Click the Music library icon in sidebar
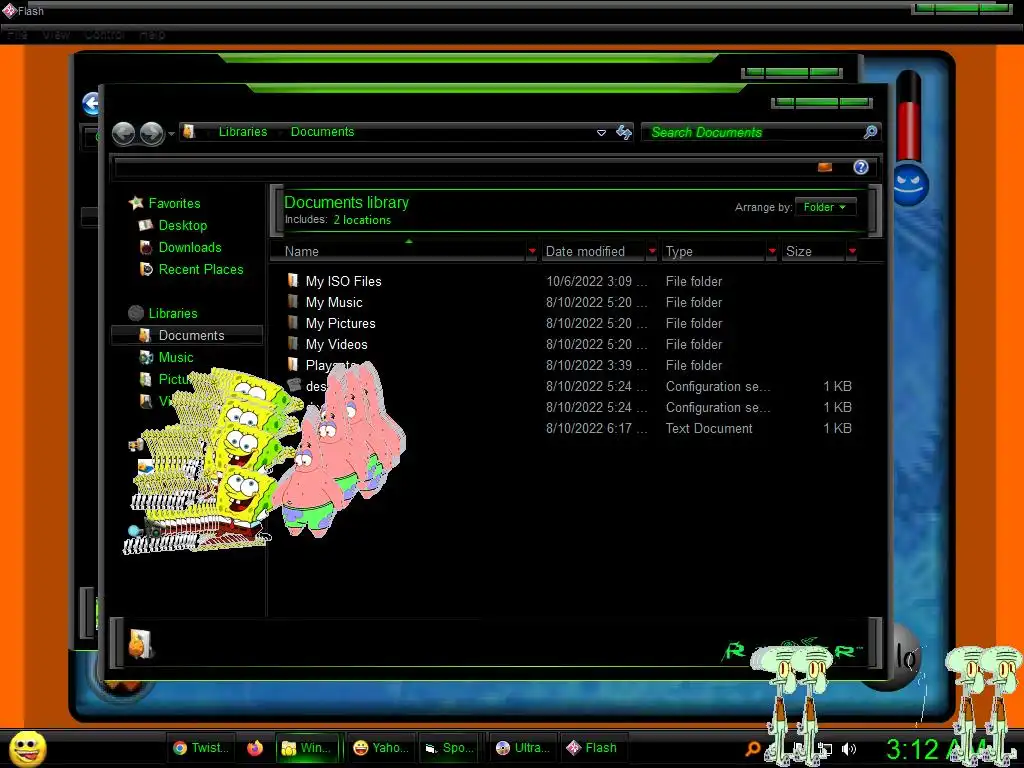 pyautogui.click(x=146, y=357)
